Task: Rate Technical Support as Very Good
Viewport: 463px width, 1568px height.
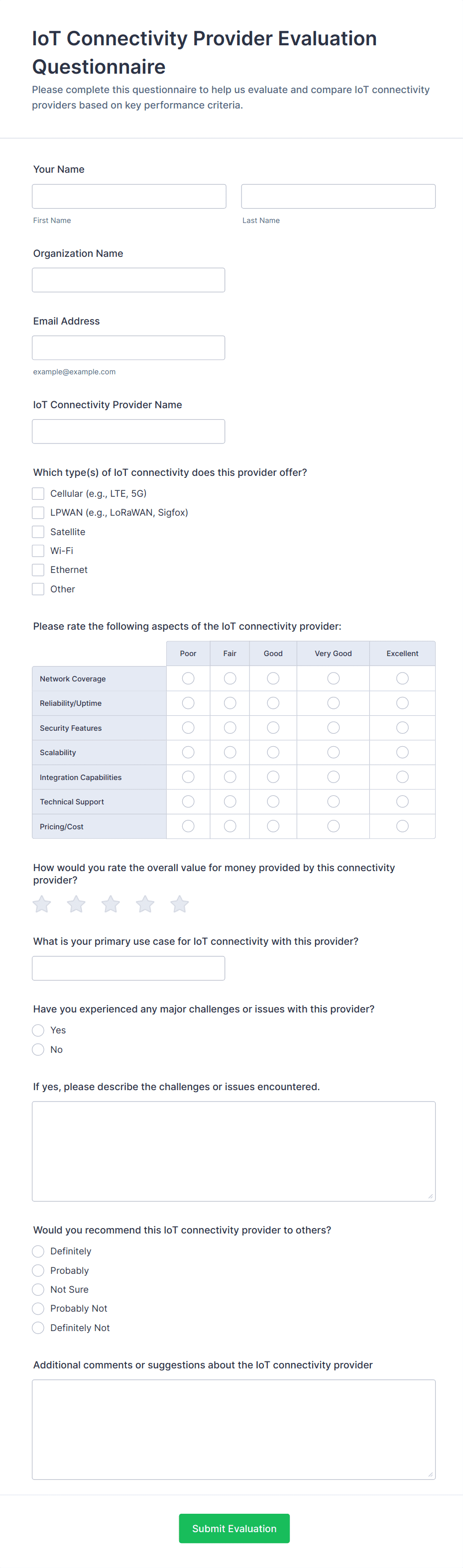Action: pyautogui.click(x=334, y=801)
